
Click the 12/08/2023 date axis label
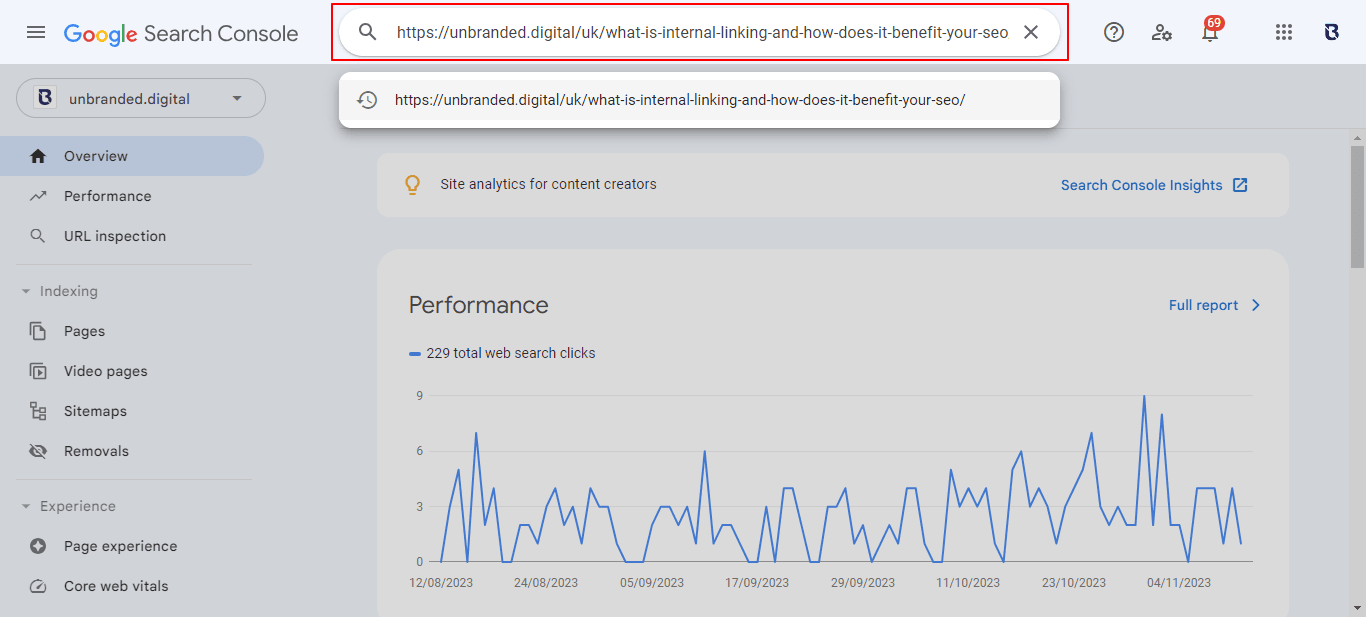(441, 582)
